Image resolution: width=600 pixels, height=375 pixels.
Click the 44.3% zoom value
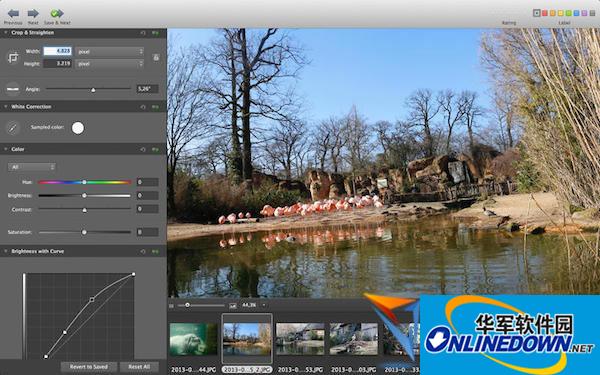coord(249,305)
